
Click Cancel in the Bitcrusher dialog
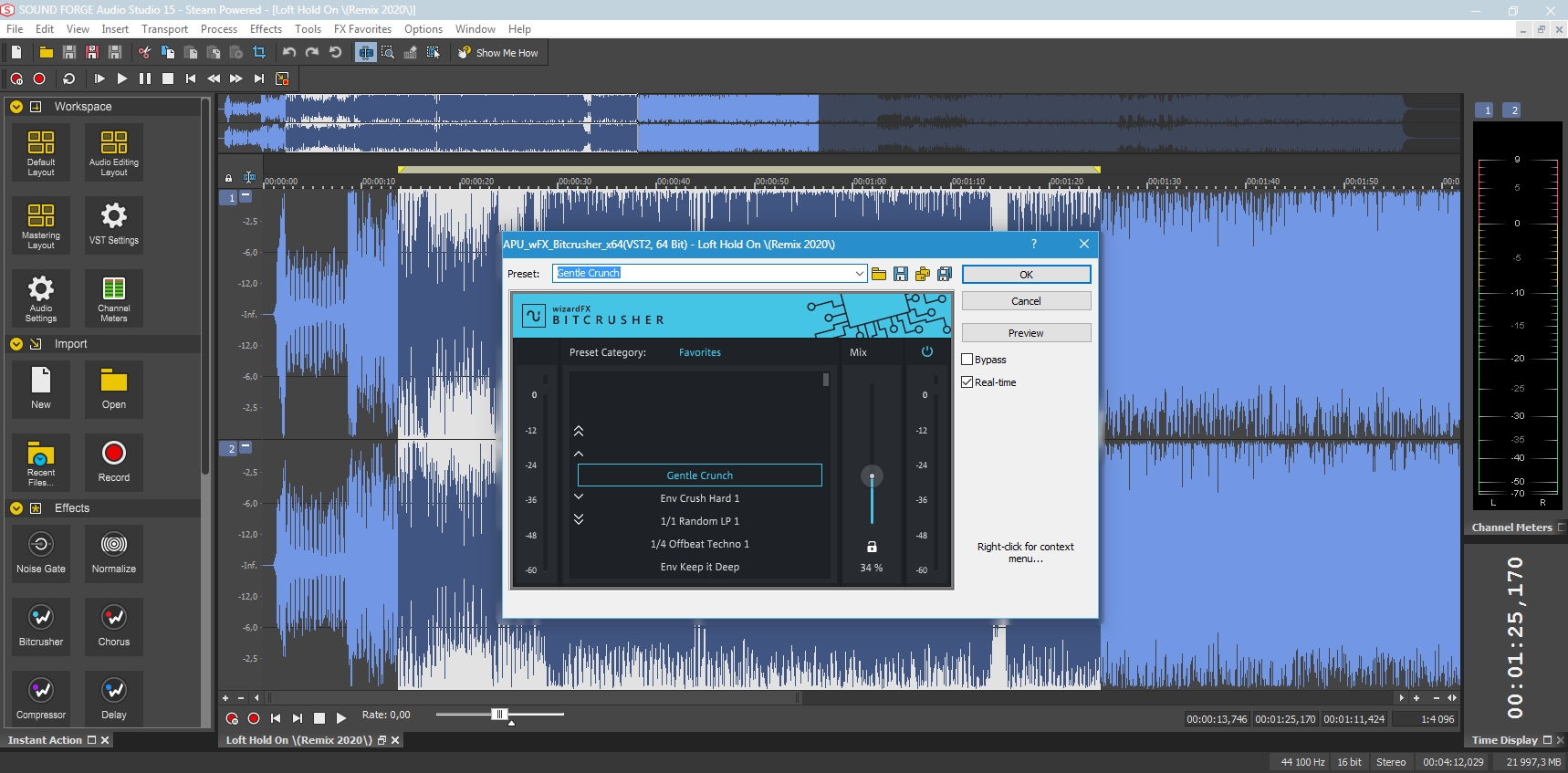[1026, 301]
